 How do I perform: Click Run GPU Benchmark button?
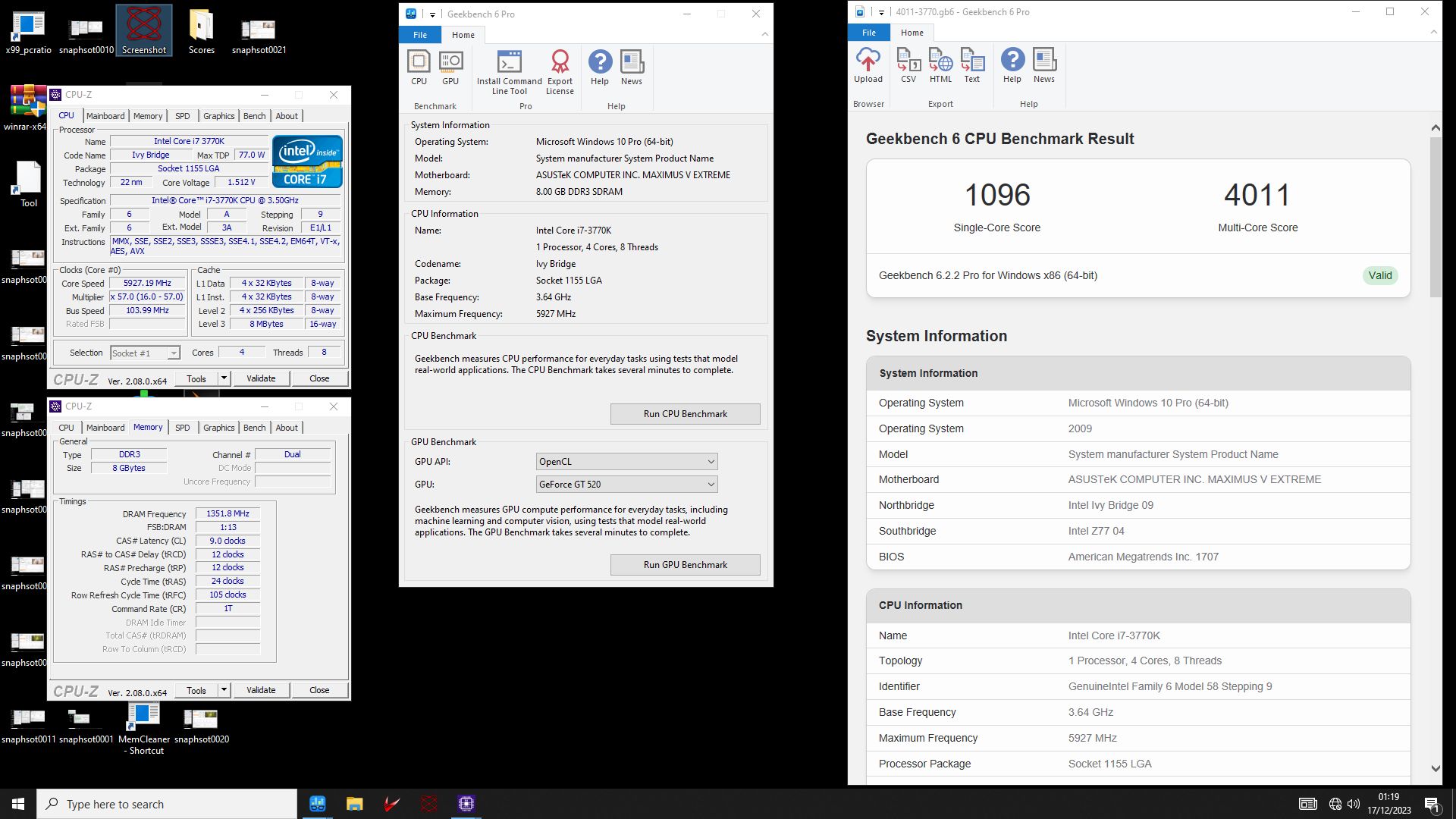pos(686,565)
